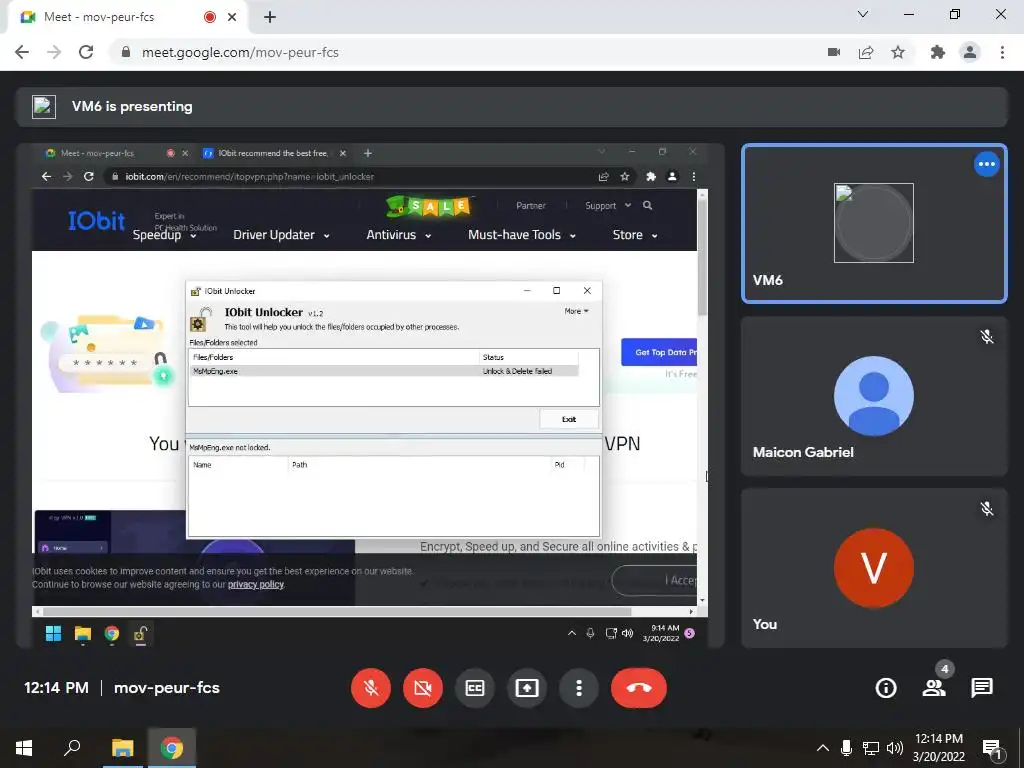
Task: Click the mov-peur-fcs meeting code text
Action: (167, 688)
